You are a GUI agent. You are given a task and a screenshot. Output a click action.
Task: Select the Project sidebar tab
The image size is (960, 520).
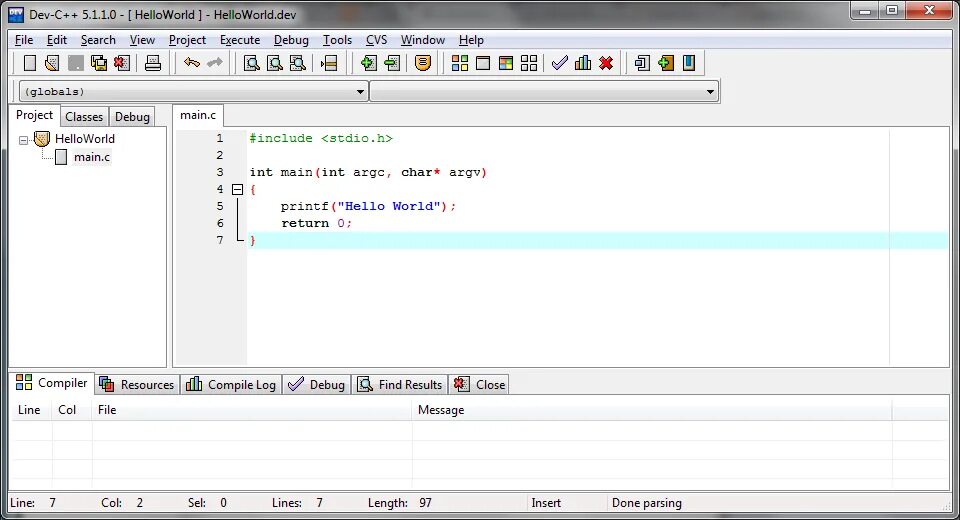(x=34, y=115)
